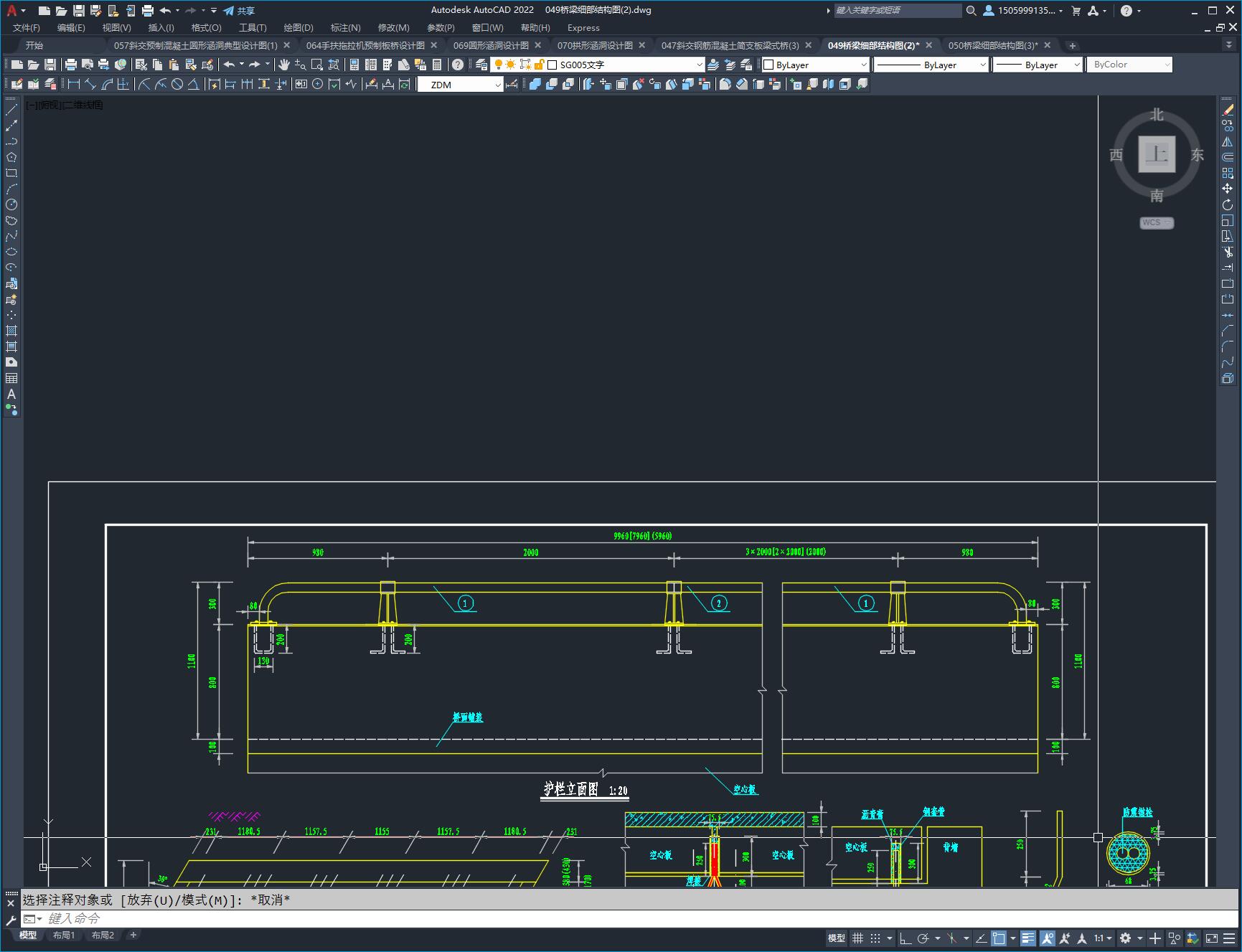Click the search magnifier next to the keyword box
Screen dimensions: 1242x952
(x=971, y=11)
